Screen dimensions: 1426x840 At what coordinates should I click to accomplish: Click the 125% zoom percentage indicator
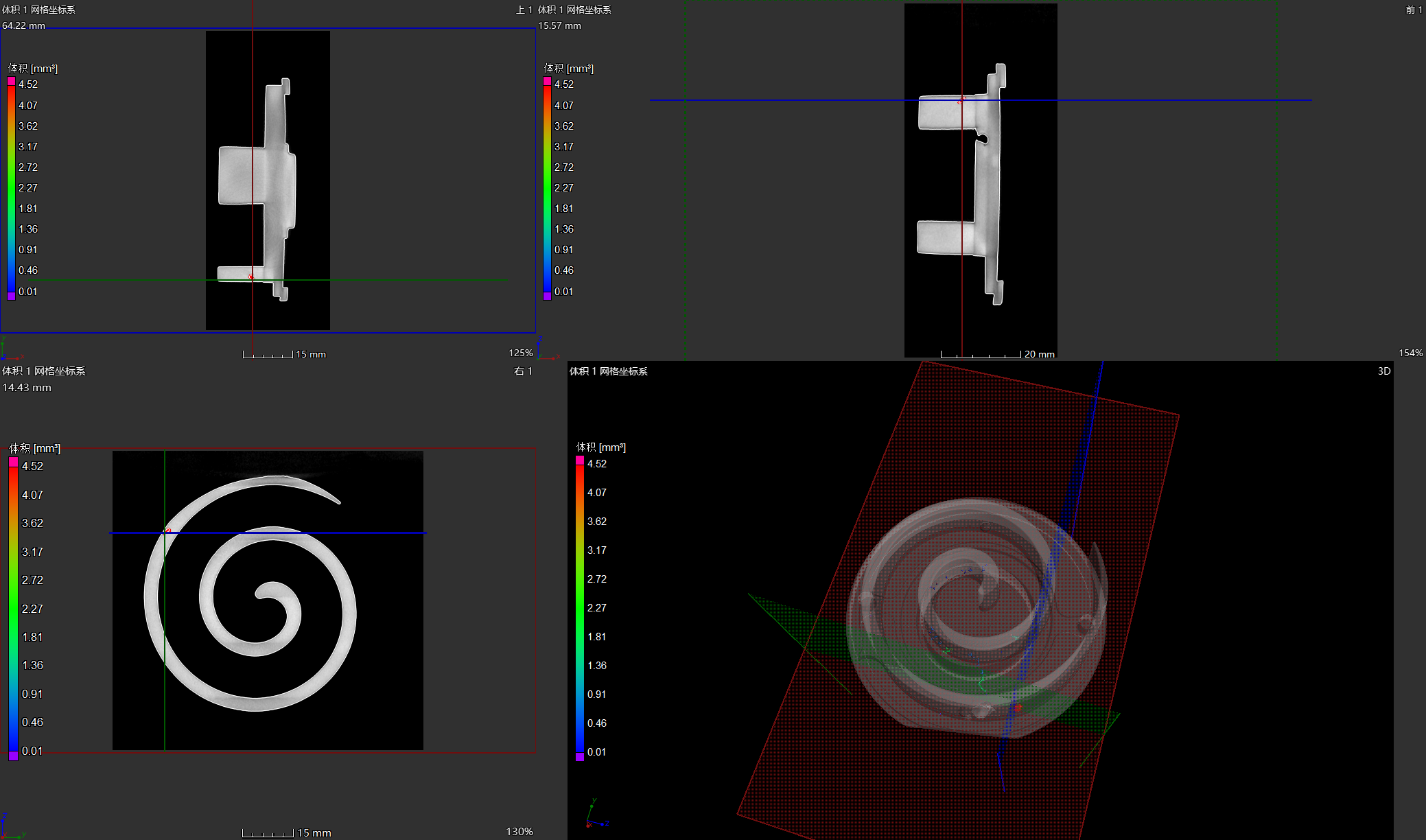coord(519,352)
